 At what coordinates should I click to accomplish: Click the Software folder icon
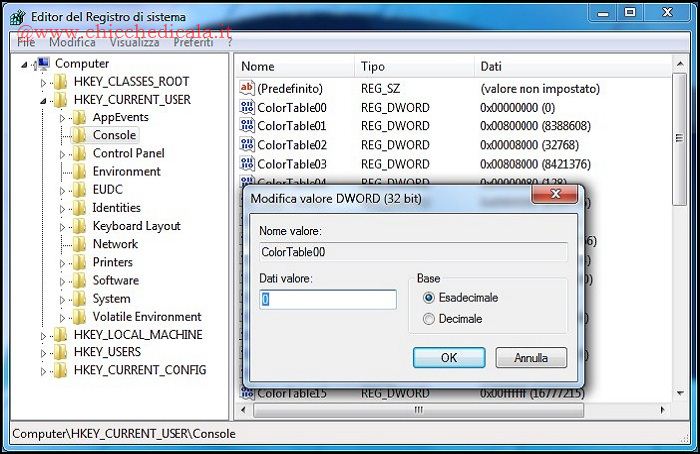pos(79,280)
